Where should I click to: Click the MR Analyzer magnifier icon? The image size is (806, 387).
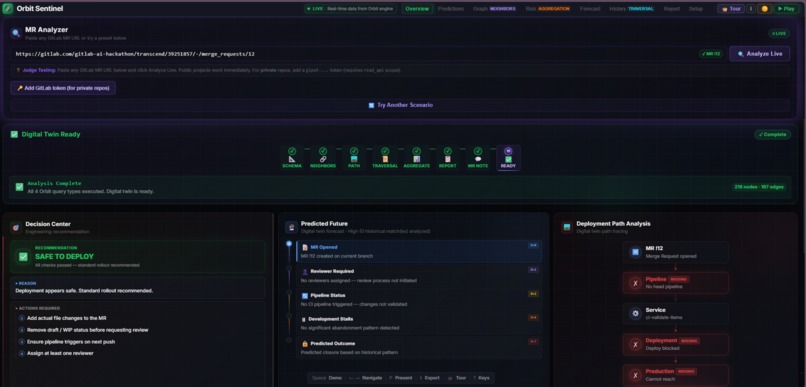pos(16,33)
